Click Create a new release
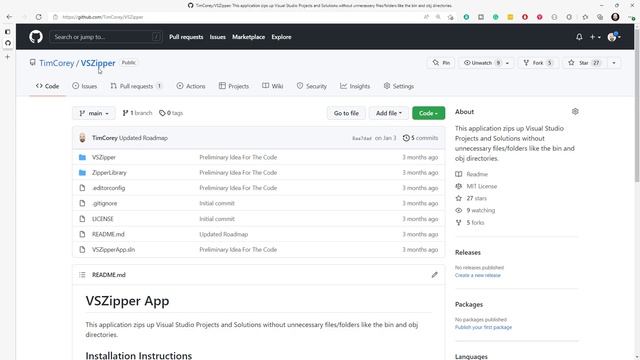This screenshot has width=640, height=360. click(x=478, y=275)
